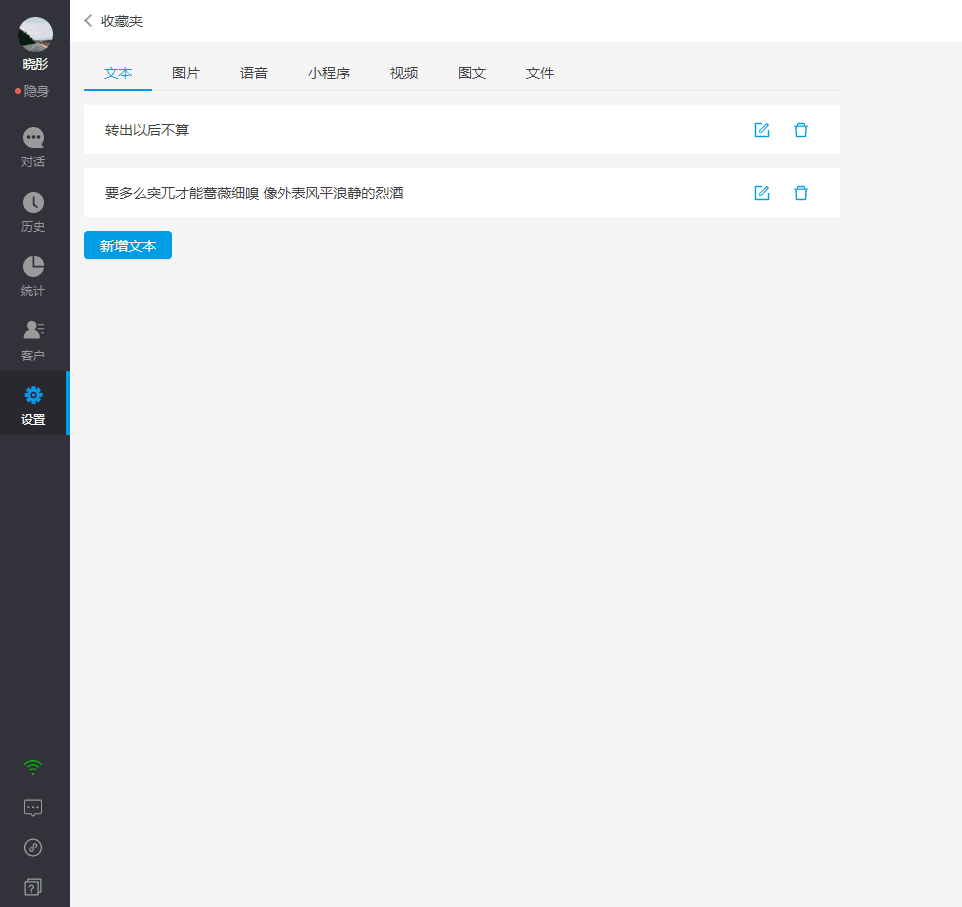
Task: Open the message feedback bubble icon
Action: point(33,808)
